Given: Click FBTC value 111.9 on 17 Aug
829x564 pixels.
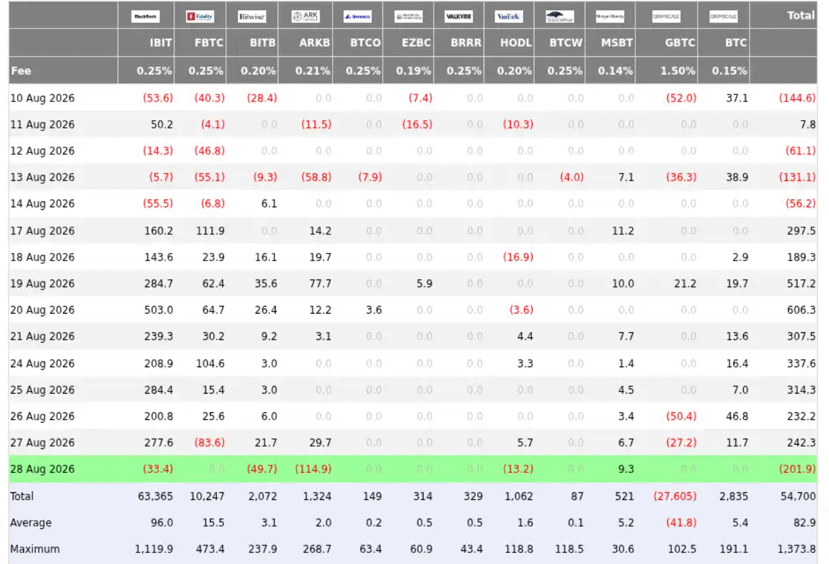Looking at the screenshot, I should (x=210, y=231).
